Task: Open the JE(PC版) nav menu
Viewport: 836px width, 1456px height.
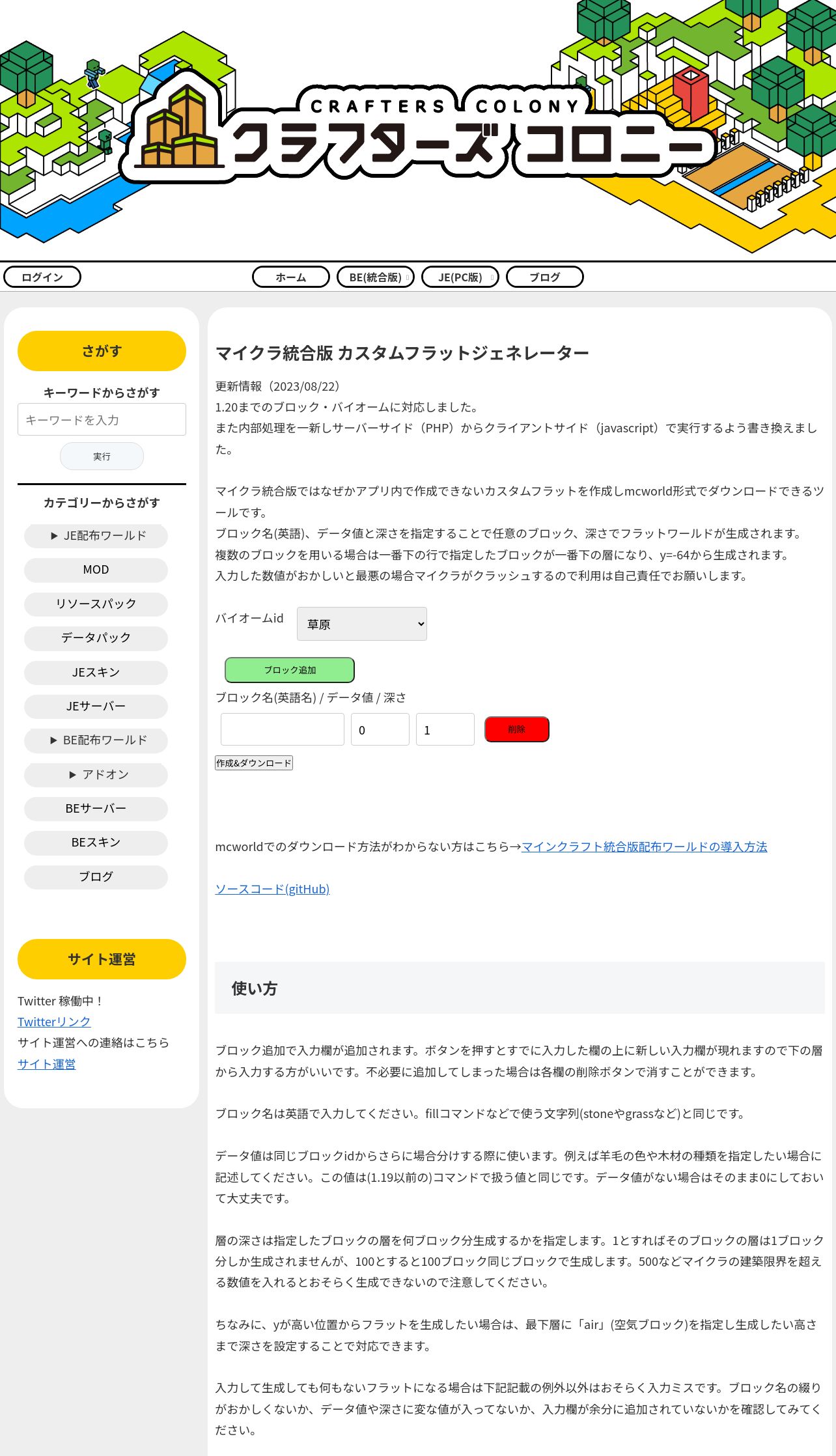Action: coord(460,277)
